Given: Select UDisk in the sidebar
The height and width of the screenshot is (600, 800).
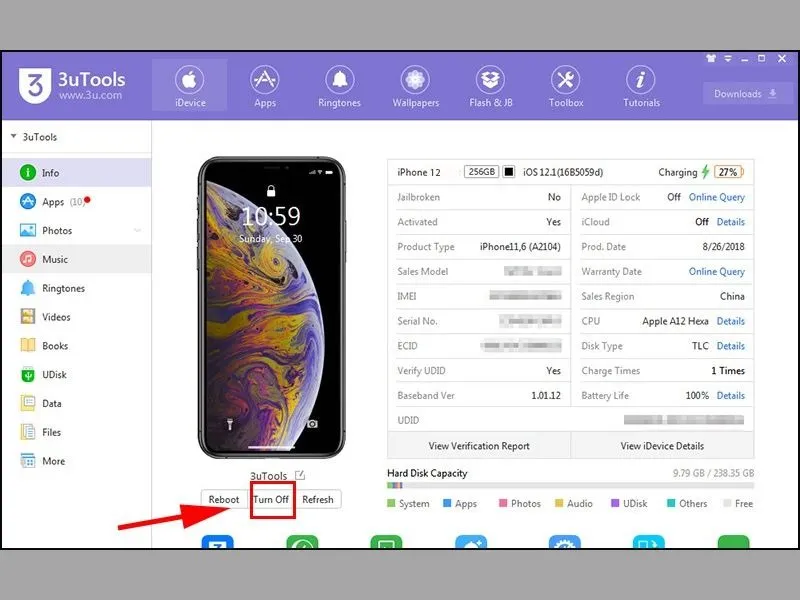Looking at the screenshot, I should coord(77,374).
